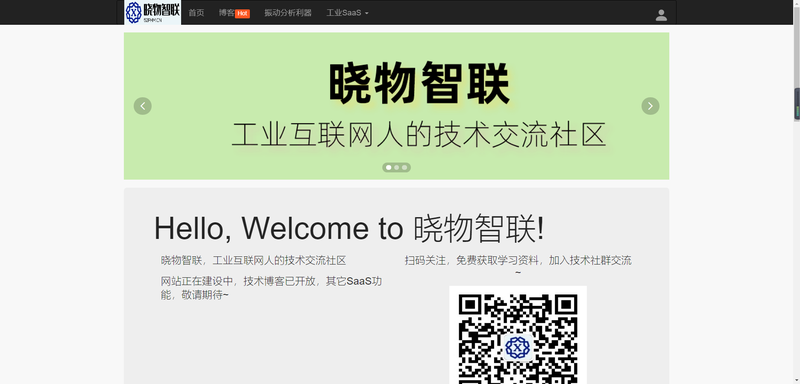
Task: Open the 首页 nav item
Action: (196, 13)
